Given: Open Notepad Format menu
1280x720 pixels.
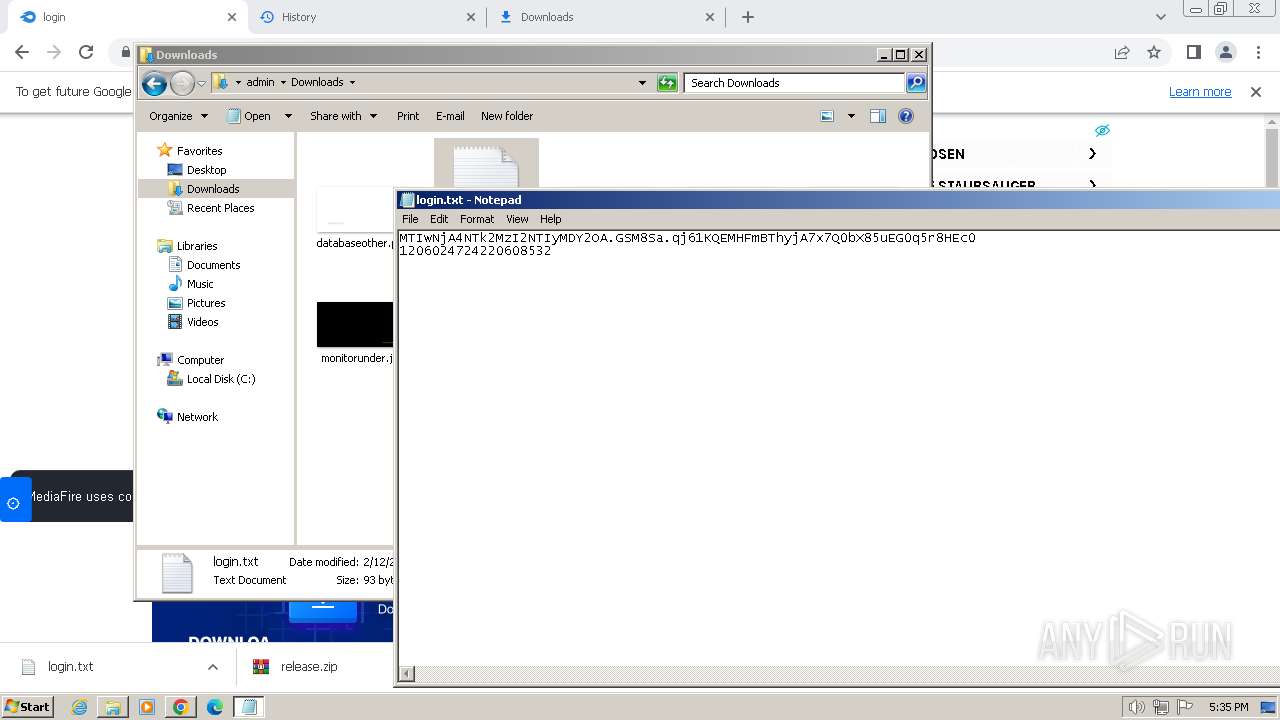Looking at the screenshot, I should click(477, 219).
